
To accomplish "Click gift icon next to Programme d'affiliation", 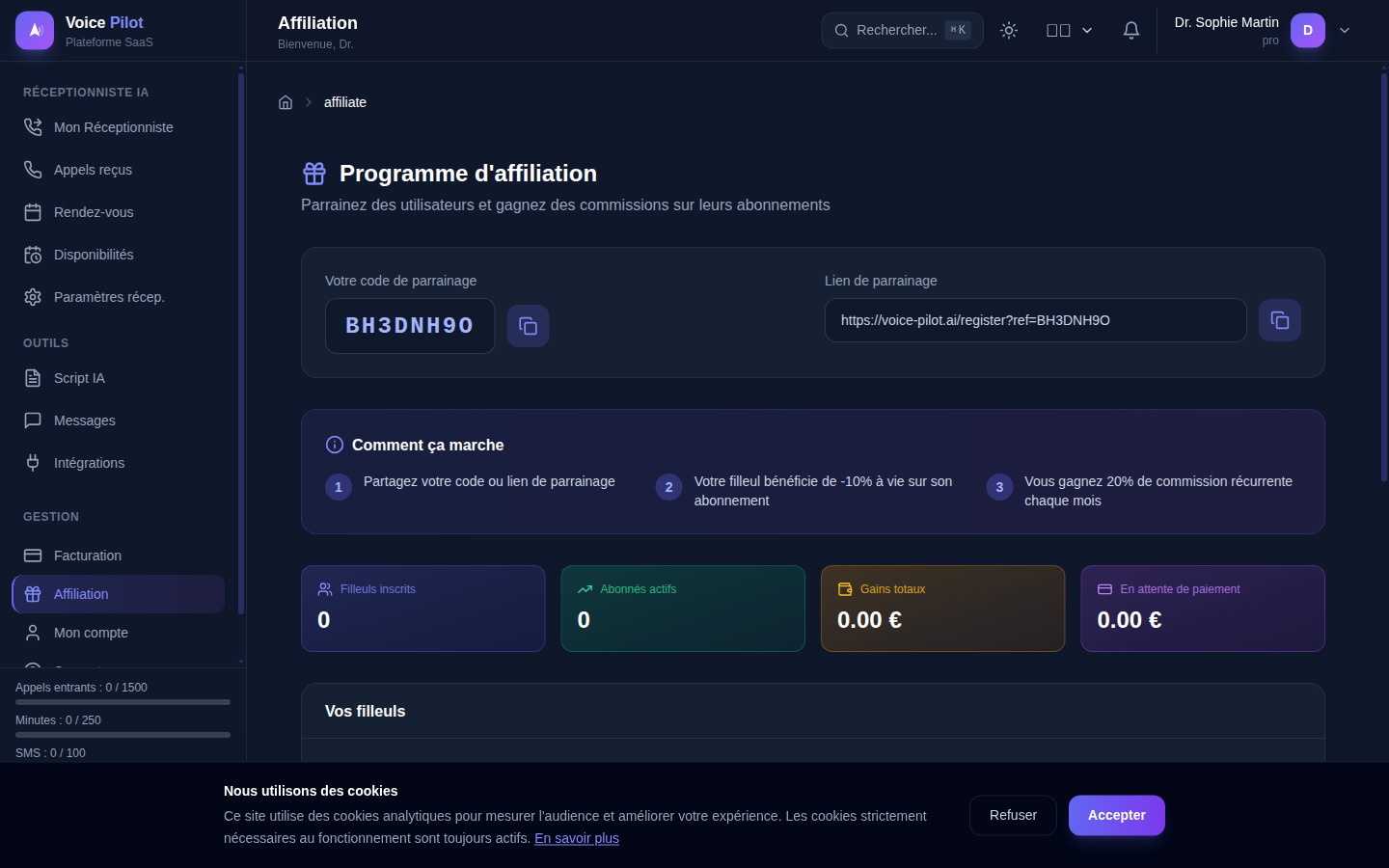I will 314,174.
